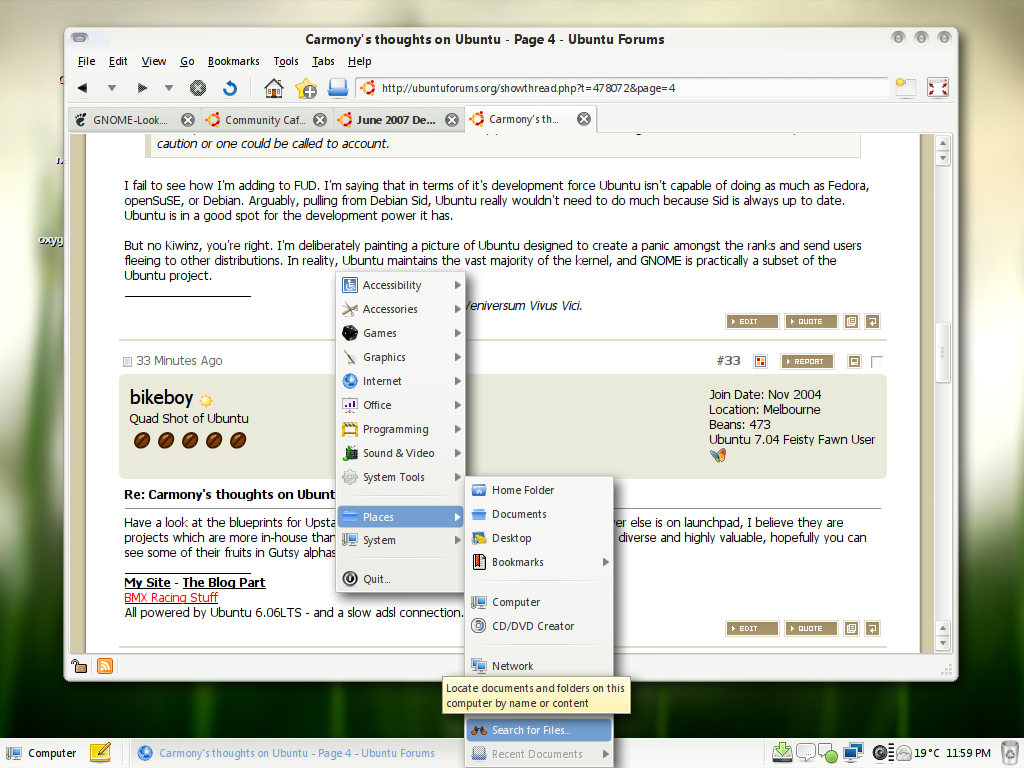Viewport: 1024px width, 768px height.
Task: Open the Bookmarks menu in menu bar
Action: [x=233, y=61]
